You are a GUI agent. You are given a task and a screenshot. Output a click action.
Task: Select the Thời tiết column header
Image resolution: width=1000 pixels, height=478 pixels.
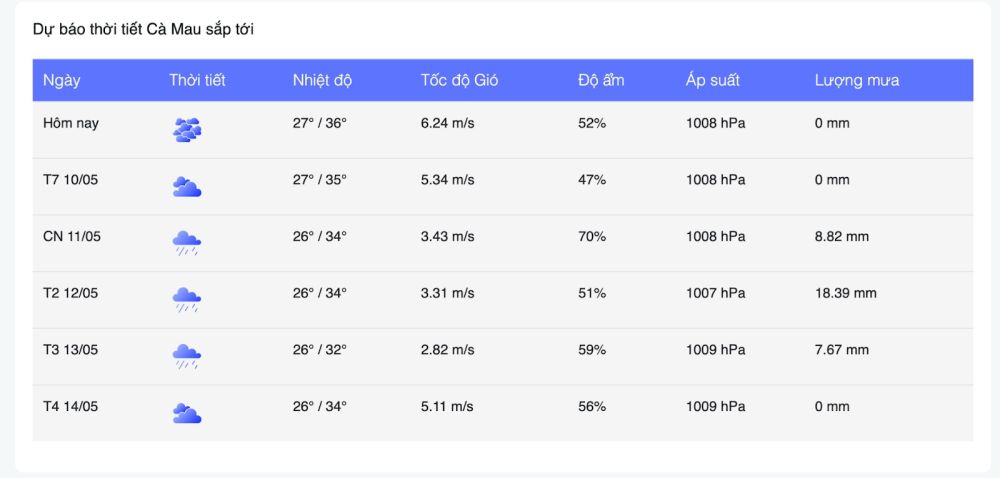click(197, 81)
